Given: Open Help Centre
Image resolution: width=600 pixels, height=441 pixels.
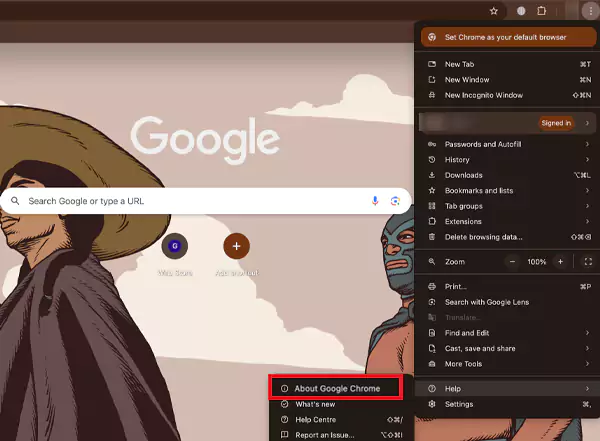Looking at the screenshot, I should [x=341, y=420].
